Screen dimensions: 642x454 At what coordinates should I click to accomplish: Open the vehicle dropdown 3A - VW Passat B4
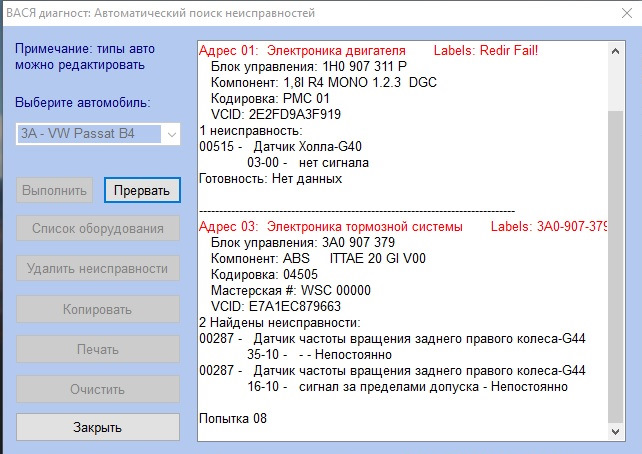point(98,134)
